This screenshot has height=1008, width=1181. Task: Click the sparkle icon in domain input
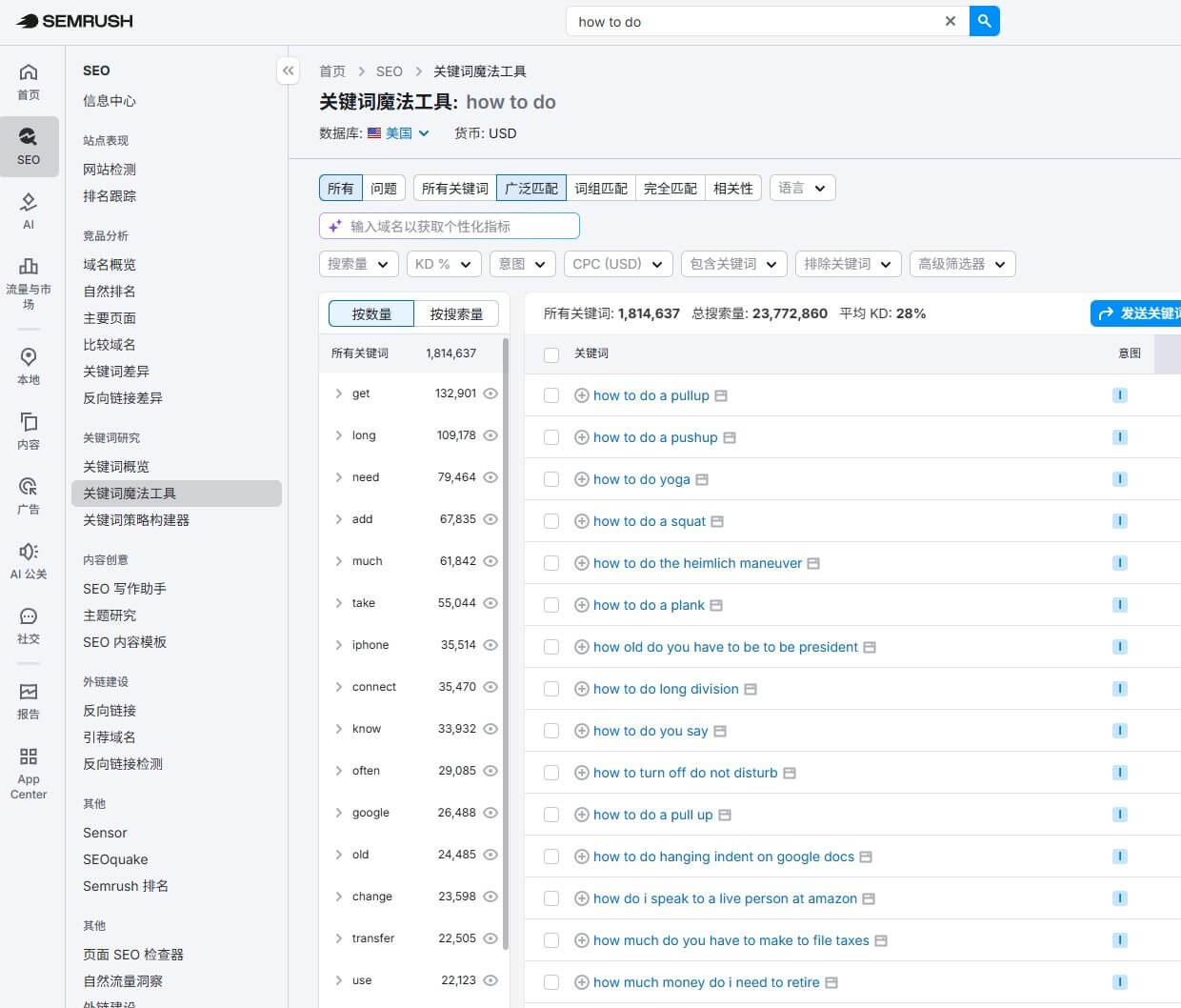[334, 226]
